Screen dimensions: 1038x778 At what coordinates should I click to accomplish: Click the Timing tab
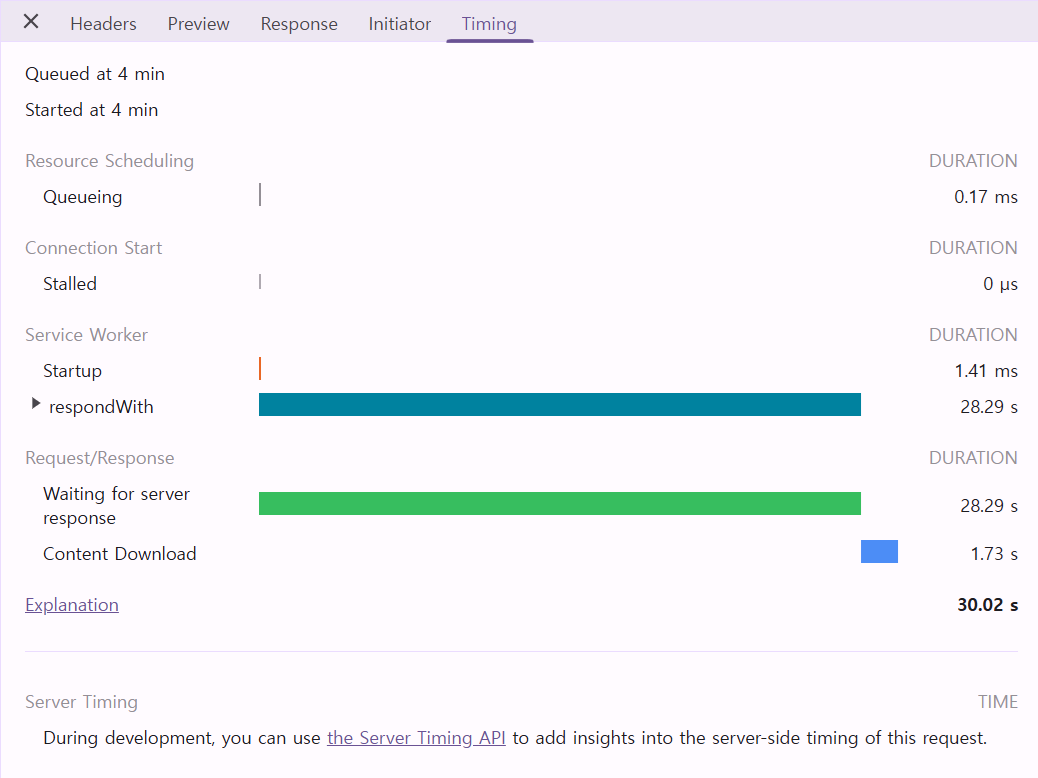489,24
